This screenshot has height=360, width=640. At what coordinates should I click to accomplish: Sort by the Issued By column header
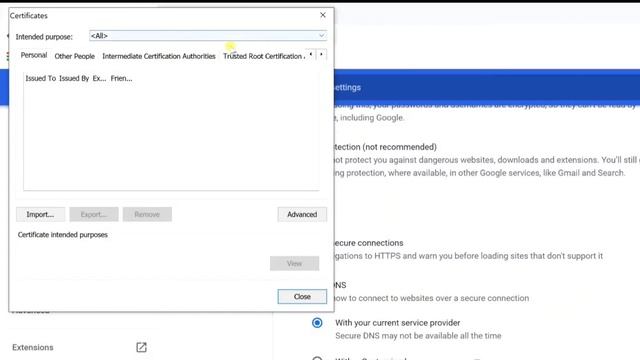pyautogui.click(x=74, y=78)
